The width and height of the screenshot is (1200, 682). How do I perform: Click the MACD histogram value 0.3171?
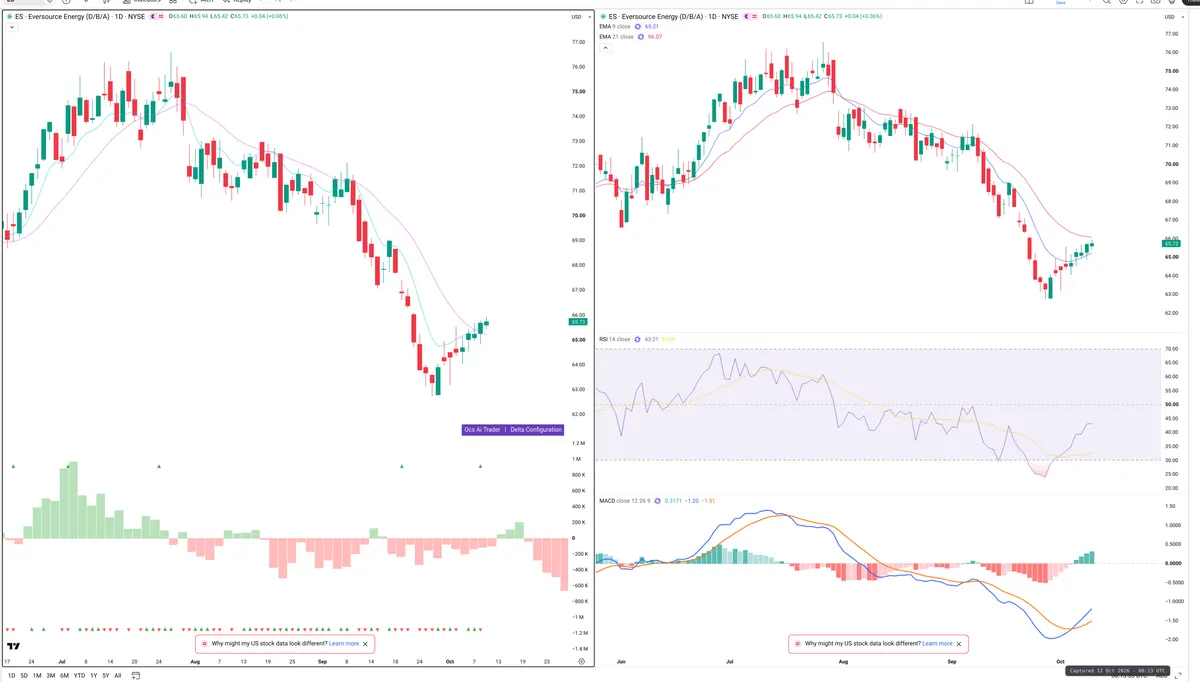(673, 501)
